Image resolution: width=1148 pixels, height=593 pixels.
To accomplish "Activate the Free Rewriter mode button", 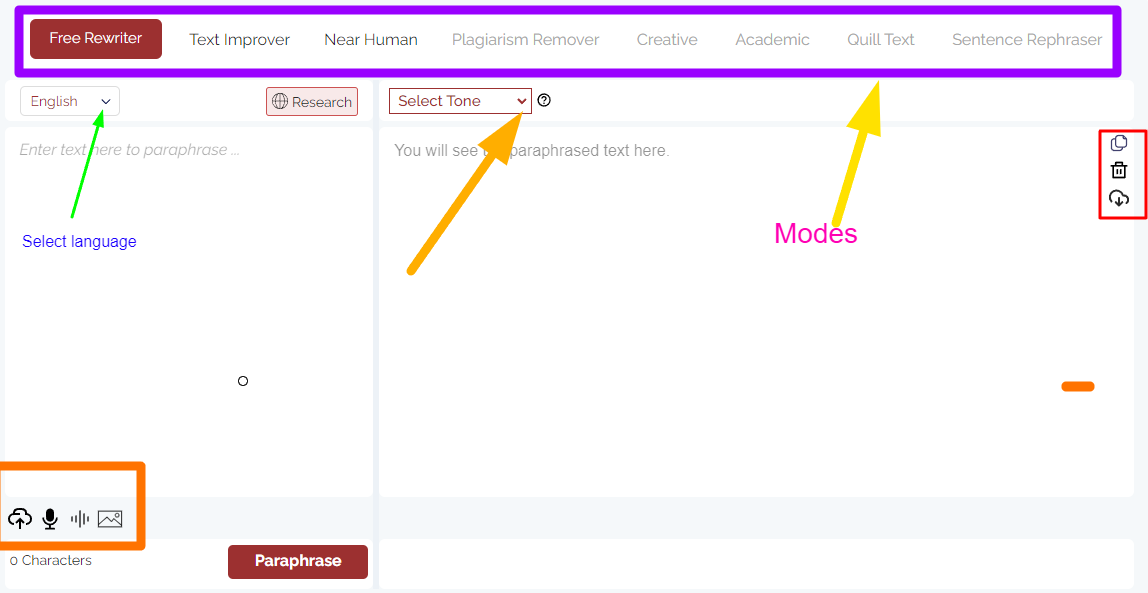I will point(95,38).
